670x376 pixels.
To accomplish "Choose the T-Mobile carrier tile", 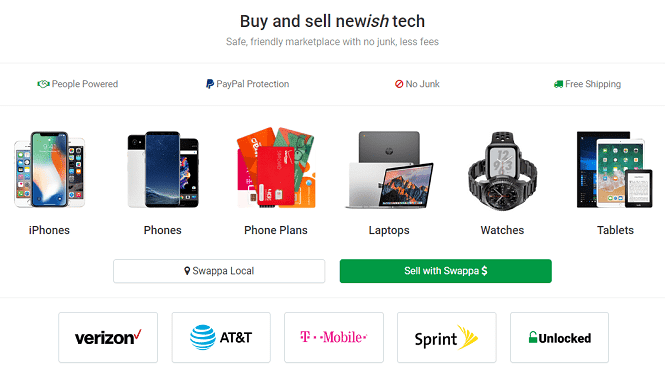I will tap(334, 338).
